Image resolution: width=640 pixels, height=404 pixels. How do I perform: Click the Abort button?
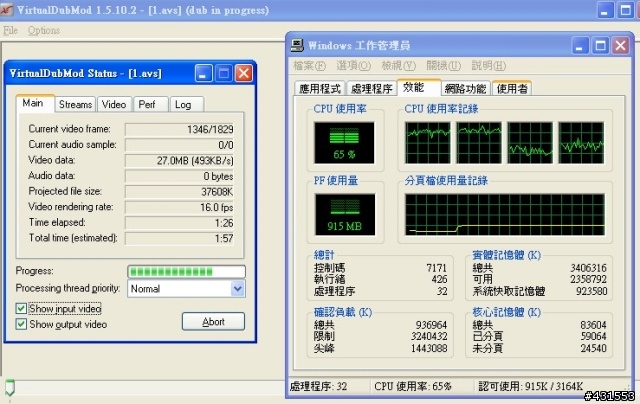coord(213,322)
